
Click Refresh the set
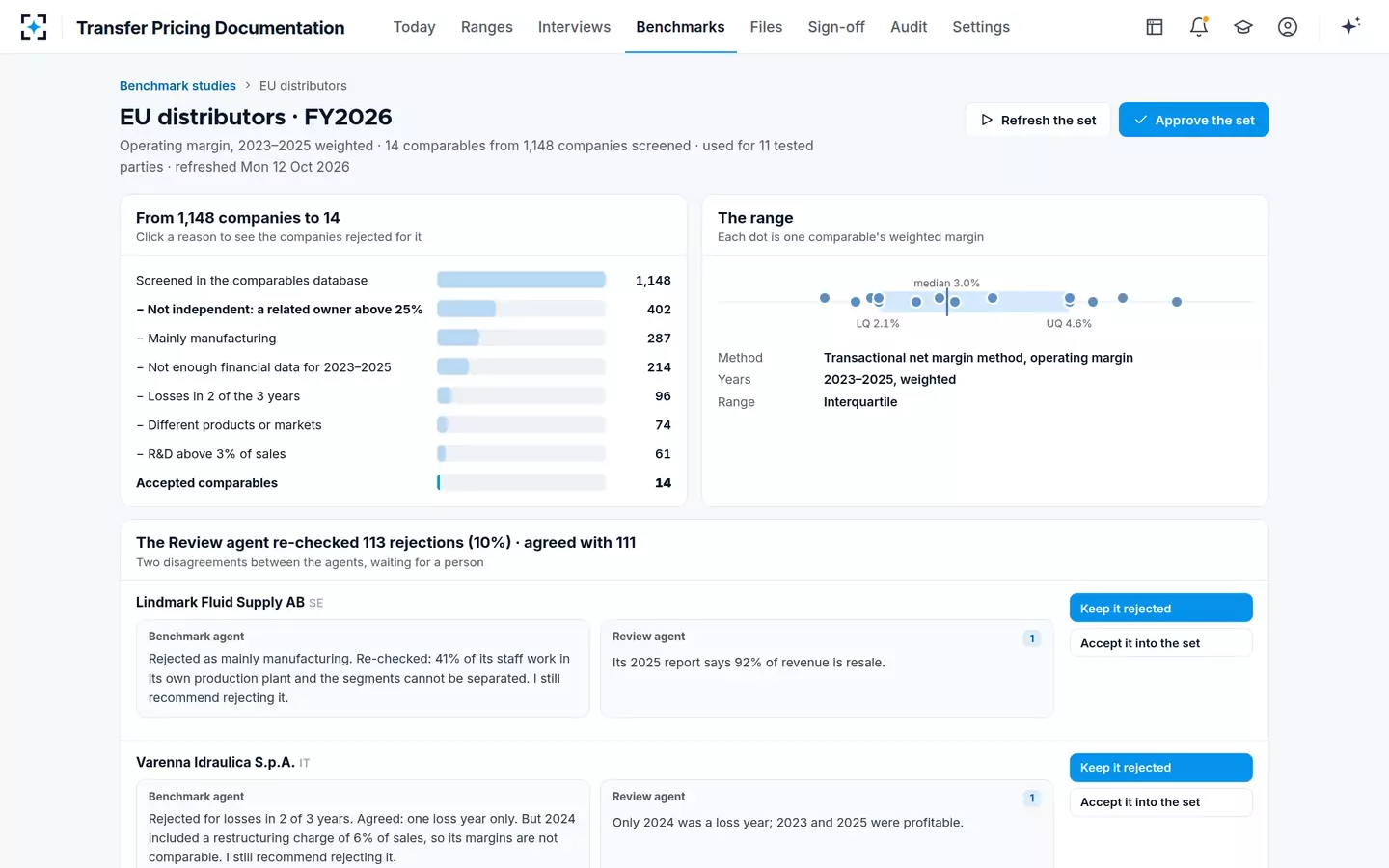tap(1038, 120)
